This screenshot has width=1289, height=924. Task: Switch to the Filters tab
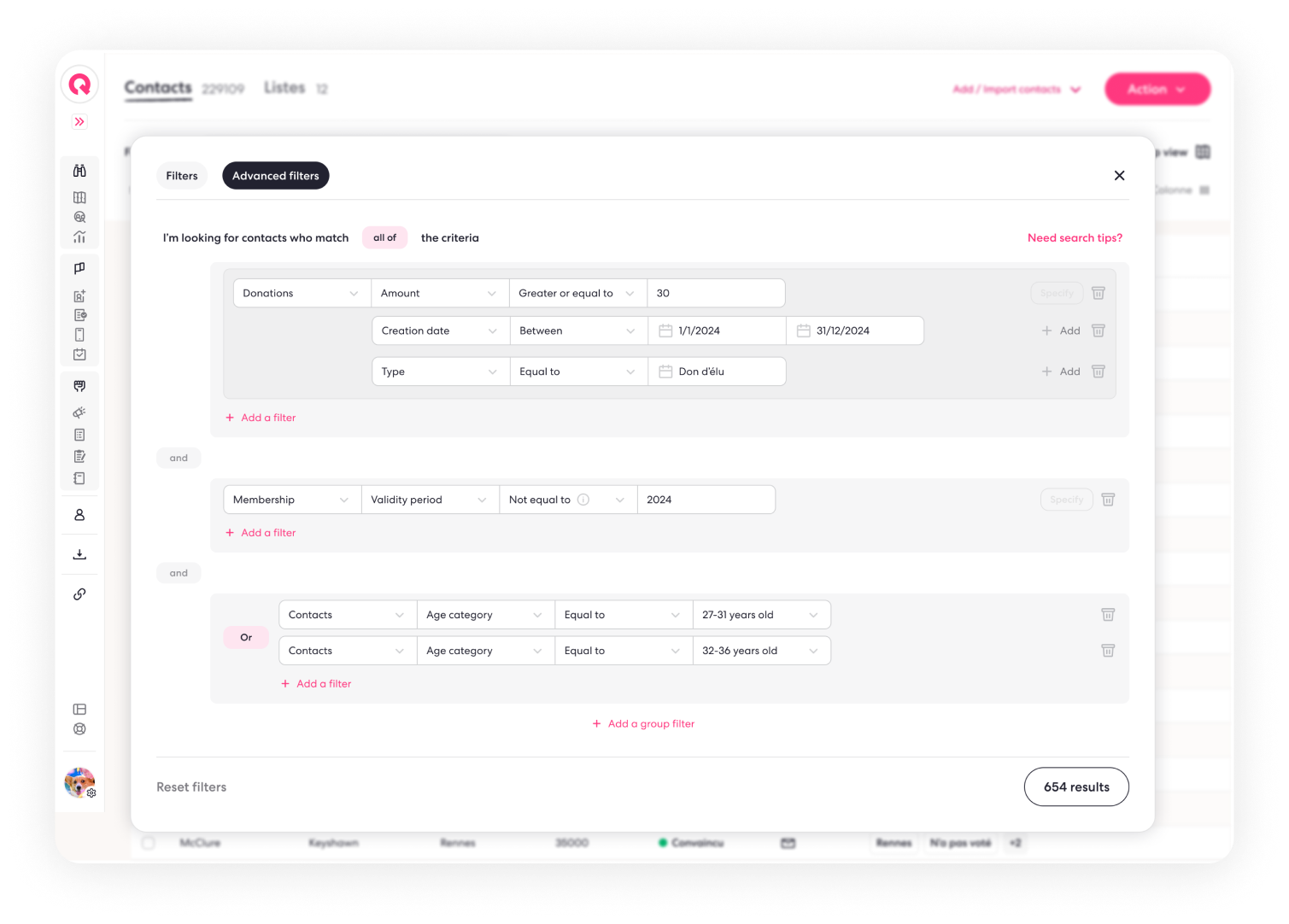pos(182,176)
